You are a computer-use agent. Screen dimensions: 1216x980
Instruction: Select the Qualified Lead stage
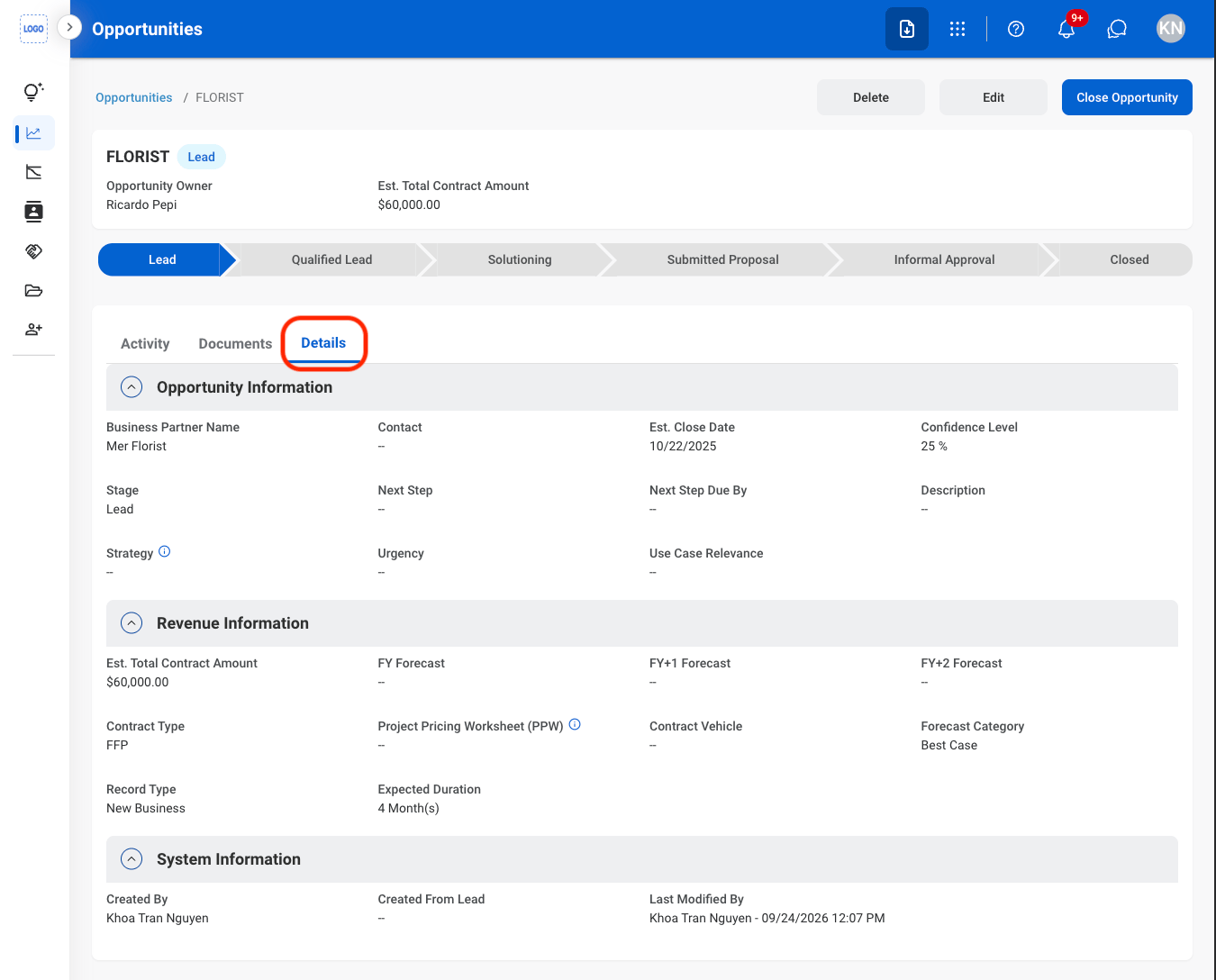(x=331, y=259)
